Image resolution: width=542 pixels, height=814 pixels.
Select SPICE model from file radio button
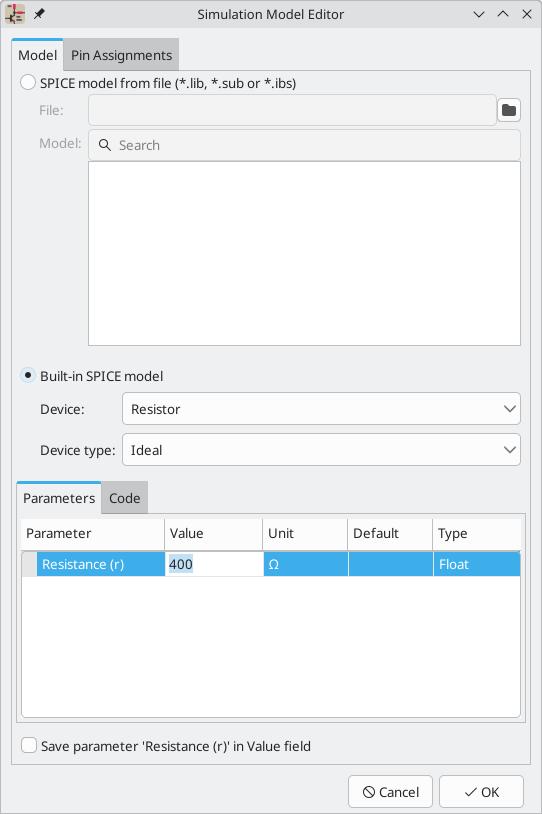pyautogui.click(x=28, y=83)
